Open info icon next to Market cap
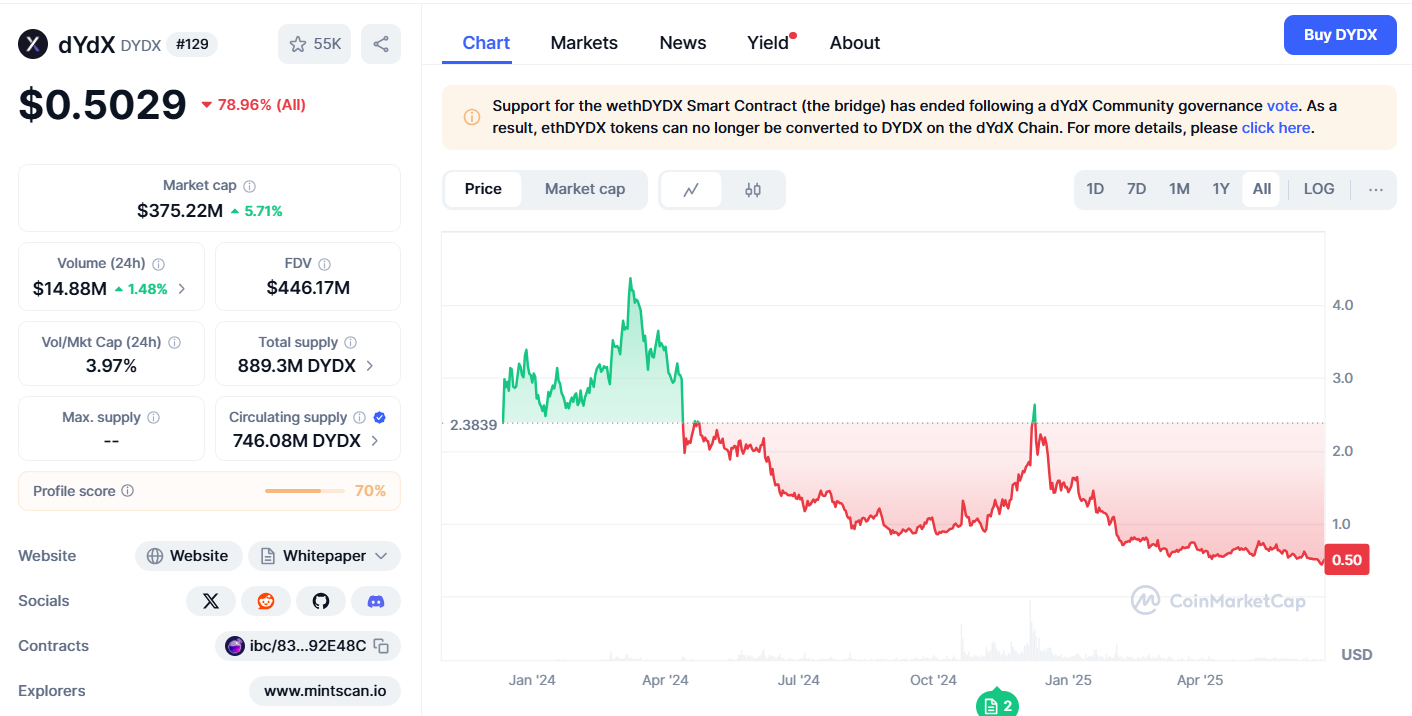Screen dimensions: 1412x716 249,186
